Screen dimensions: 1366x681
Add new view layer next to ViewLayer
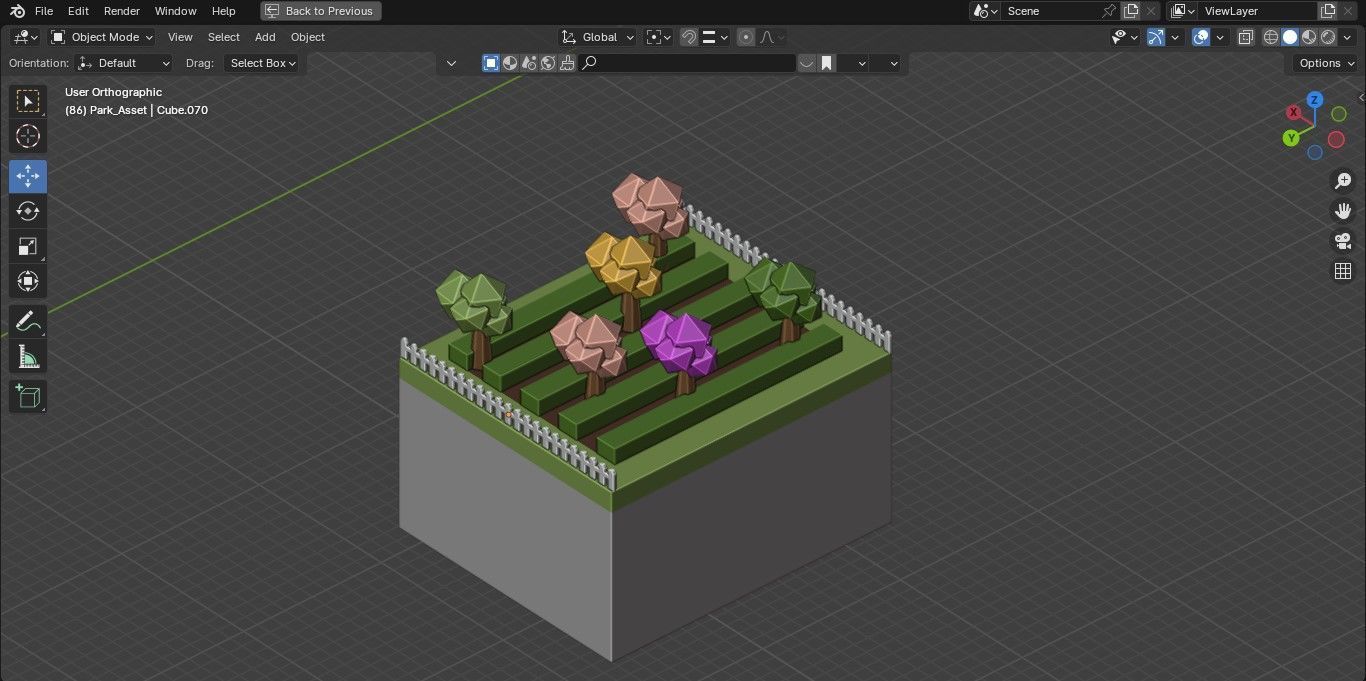point(1328,11)
